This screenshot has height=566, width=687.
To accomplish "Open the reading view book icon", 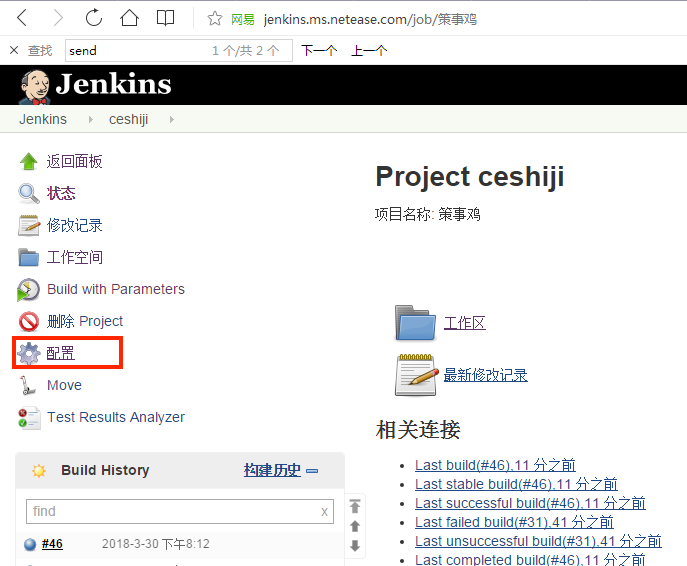I will [x=165, y=18].
